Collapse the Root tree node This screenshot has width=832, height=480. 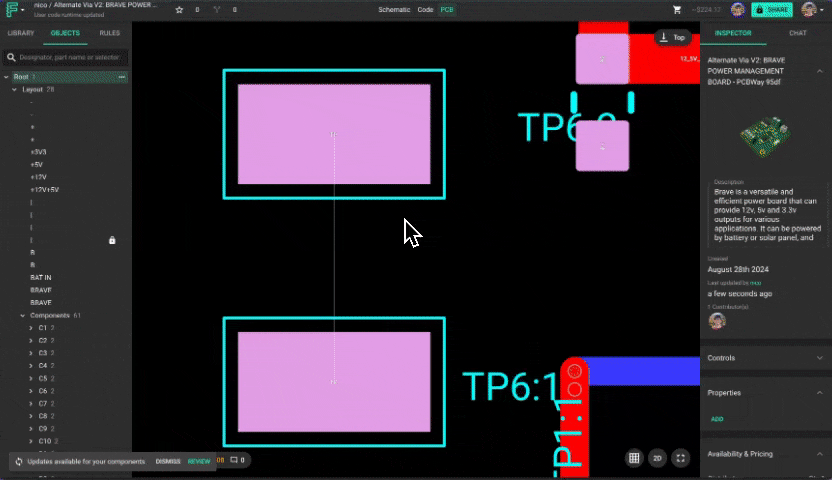pyautogui.click(x=6, y=77)
